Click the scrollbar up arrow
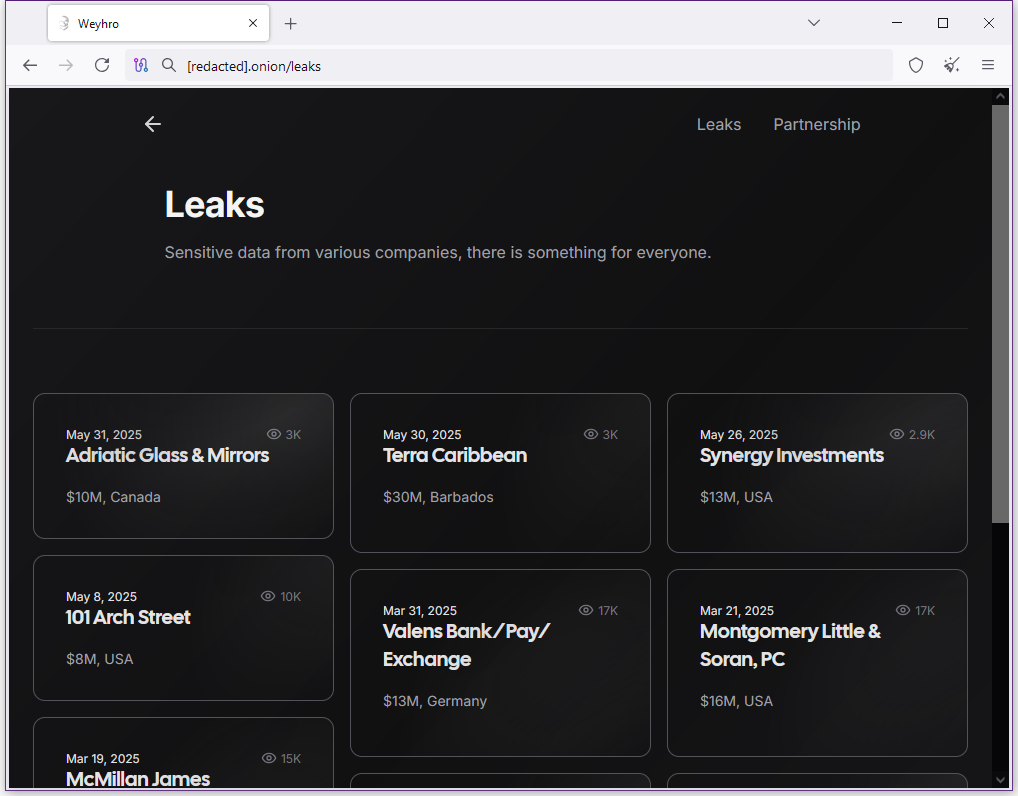Screen dimensions: 1018x796 click(x=1000, y=96)
